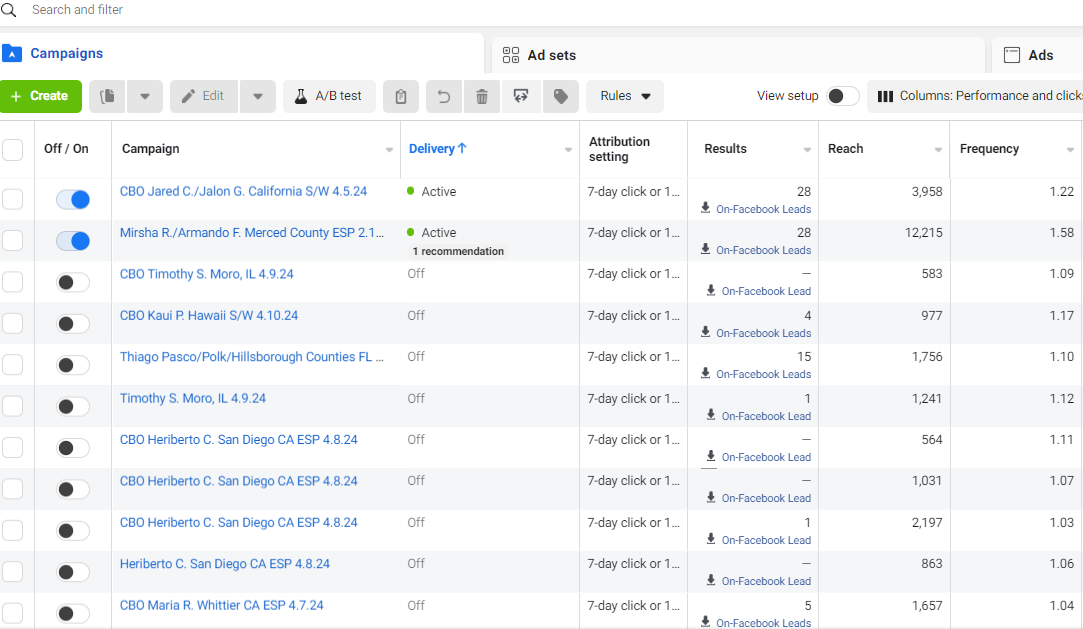1083x629 pixels.
Task: Click reach value 12,215
Action: pyautogui.click(x=923, y=233)
